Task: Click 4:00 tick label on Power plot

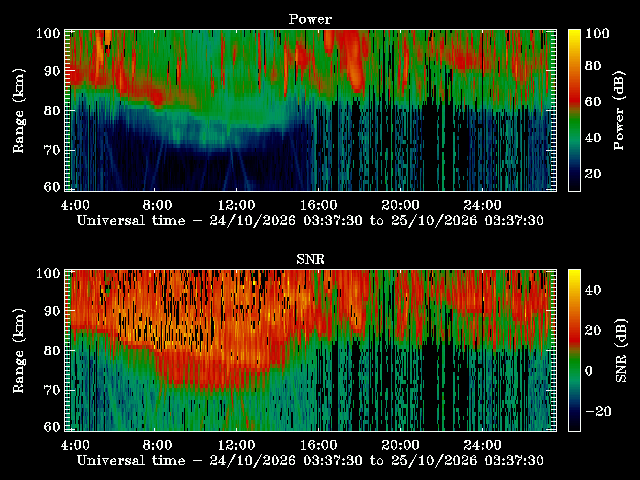Action: (76, 205)
